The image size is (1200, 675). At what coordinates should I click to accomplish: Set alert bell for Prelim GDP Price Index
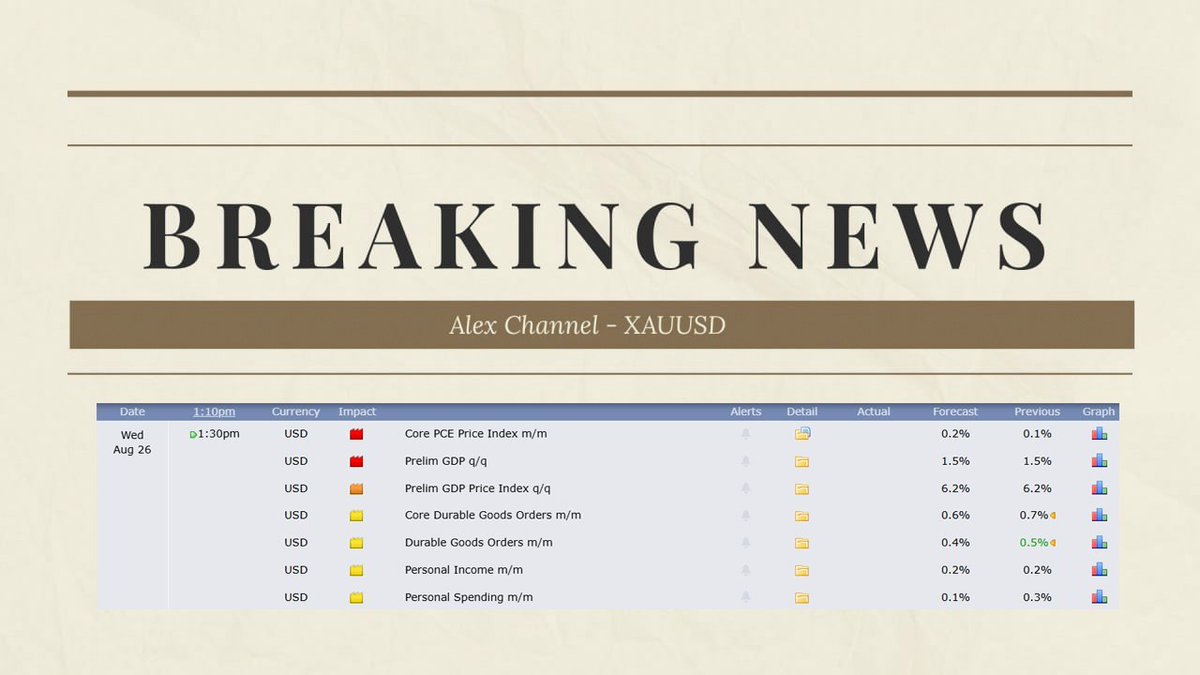pyautogui.click(x=746, y=488)
